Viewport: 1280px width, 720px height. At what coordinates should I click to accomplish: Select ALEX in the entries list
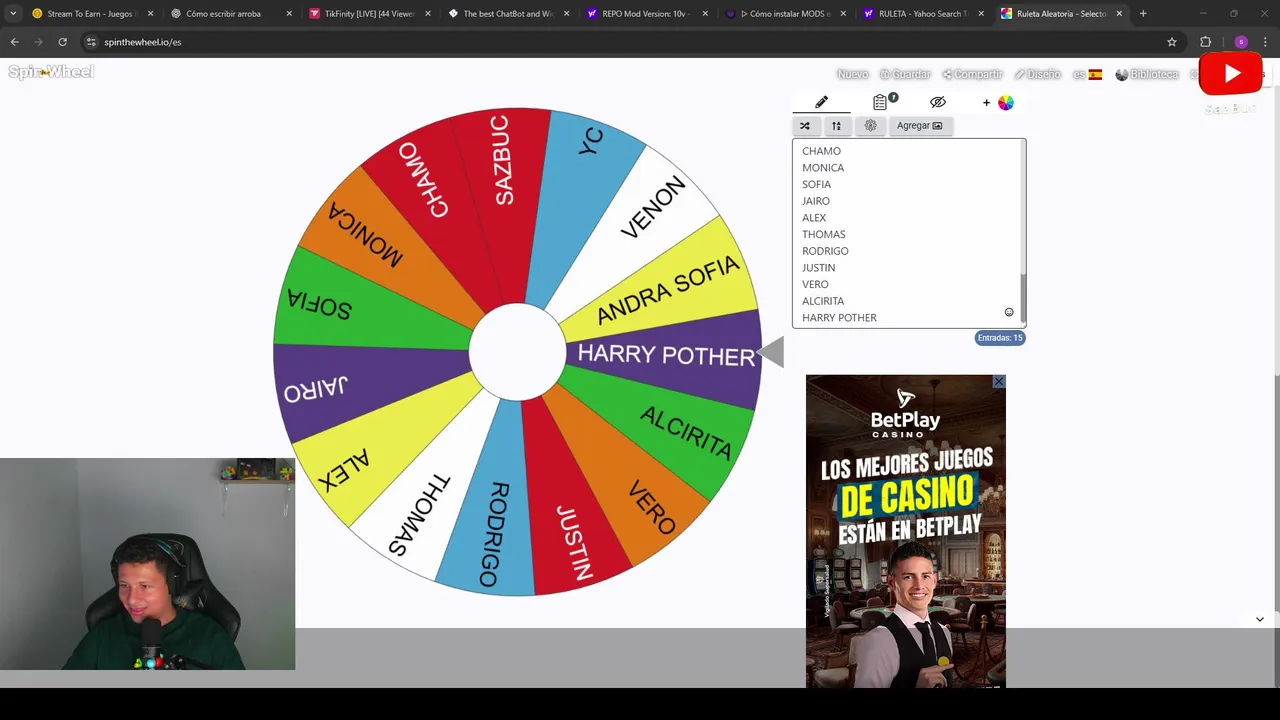click(814, 218)
